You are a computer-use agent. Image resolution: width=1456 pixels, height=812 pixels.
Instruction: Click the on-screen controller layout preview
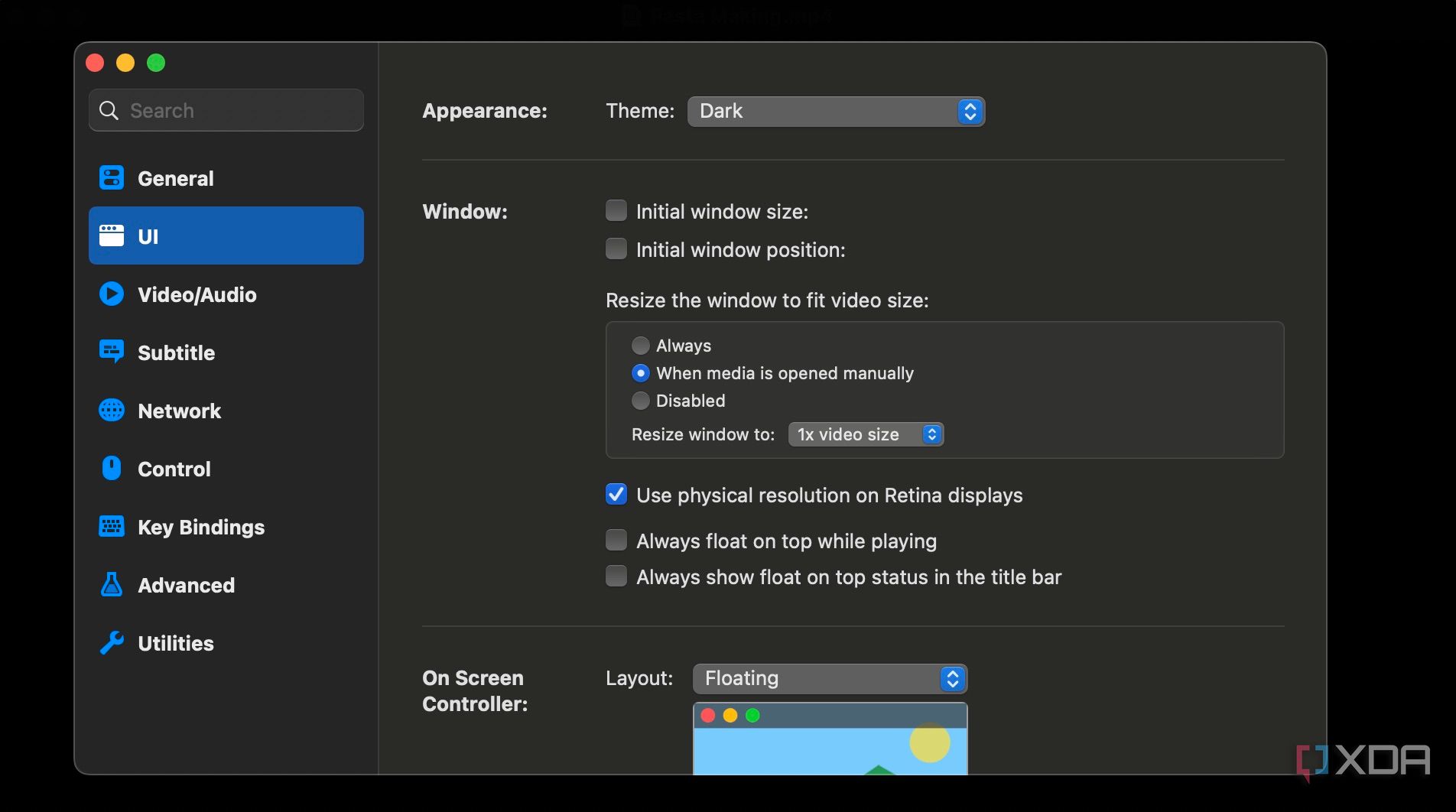[830, 739]
